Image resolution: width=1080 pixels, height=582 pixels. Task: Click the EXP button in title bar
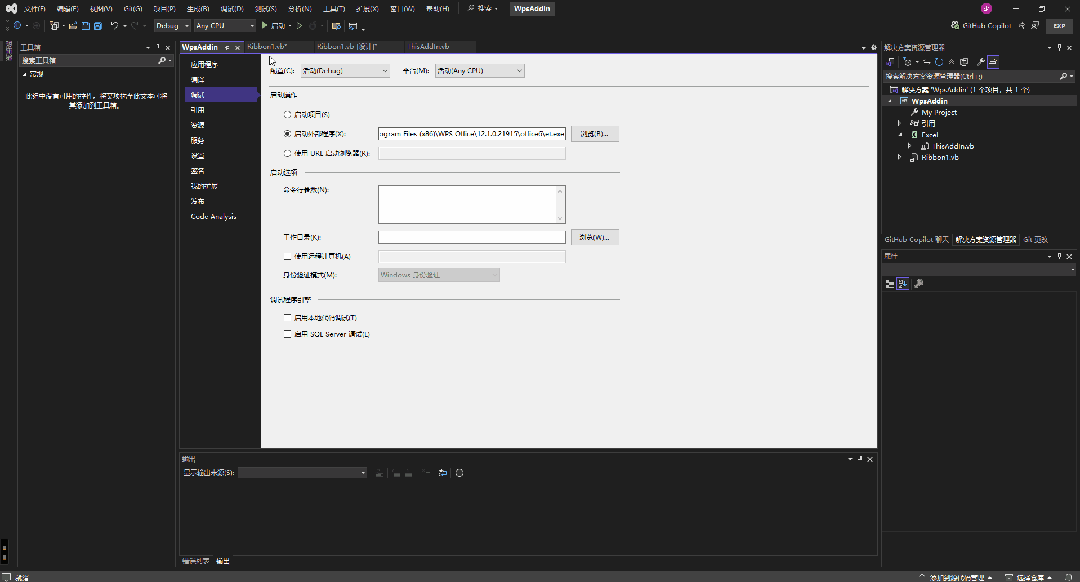(1059, 25)
